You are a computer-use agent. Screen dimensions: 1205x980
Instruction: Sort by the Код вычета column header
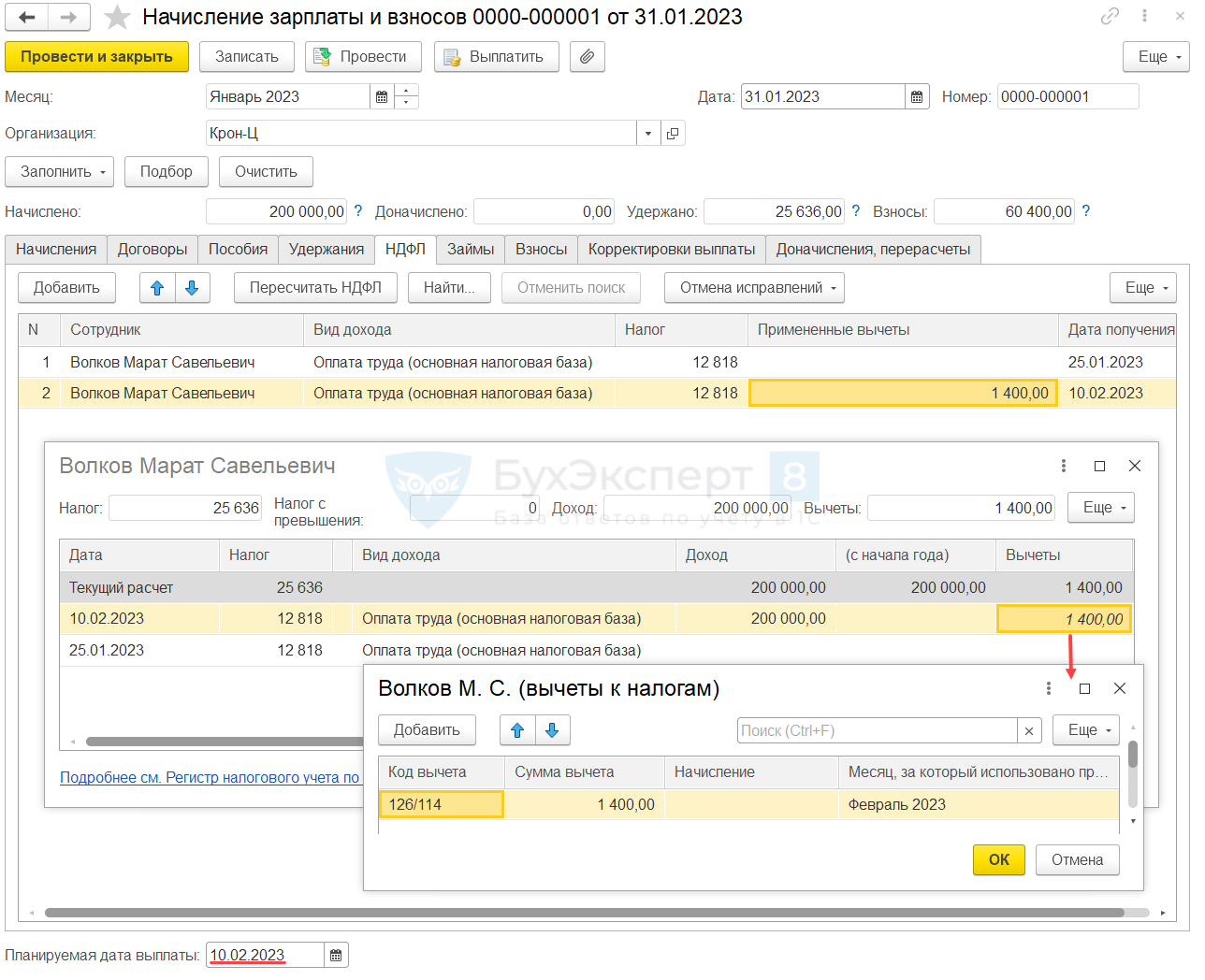coord(442,772)
